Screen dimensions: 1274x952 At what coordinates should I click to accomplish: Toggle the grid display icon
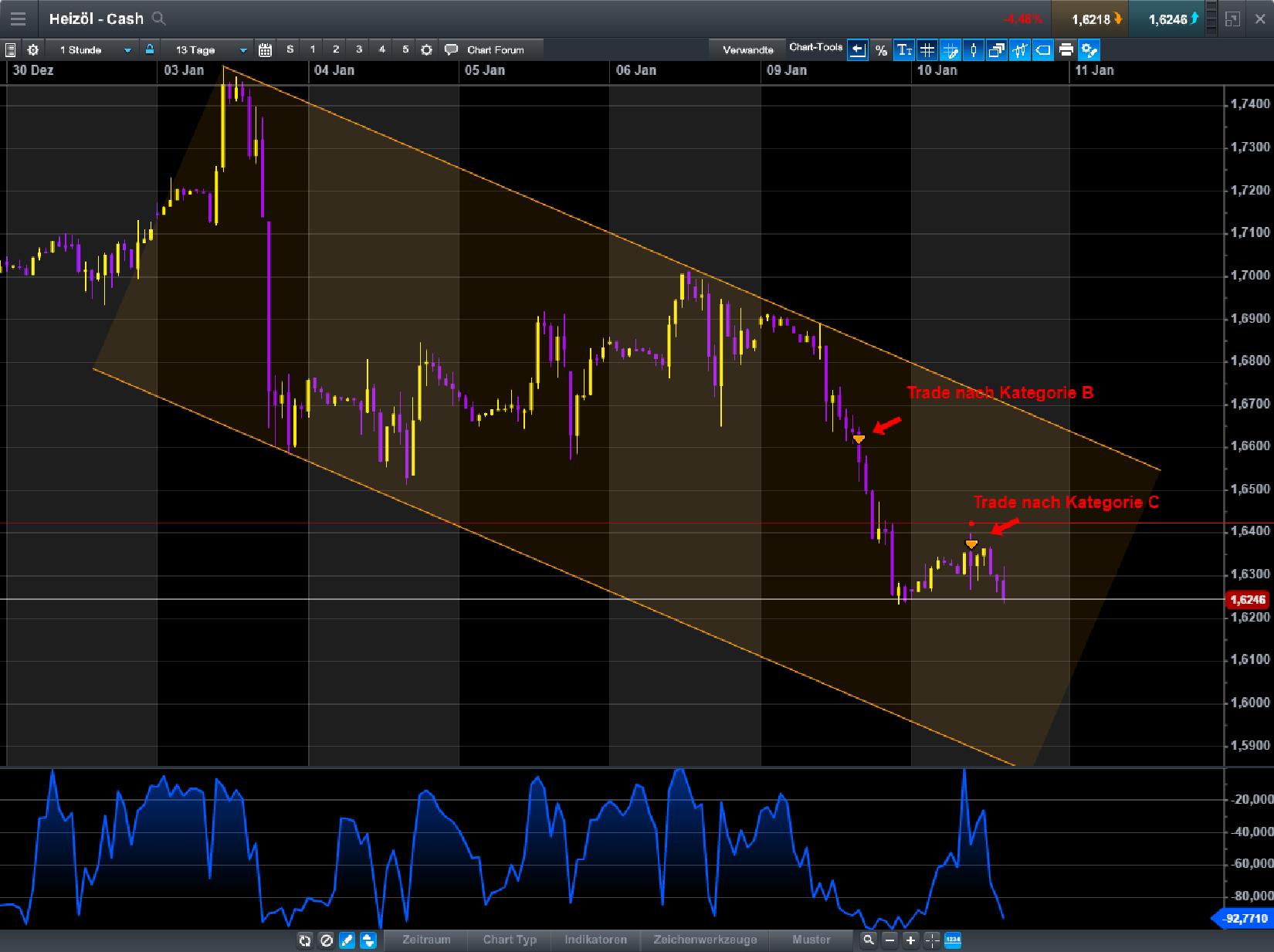click(x=927, y=49)
